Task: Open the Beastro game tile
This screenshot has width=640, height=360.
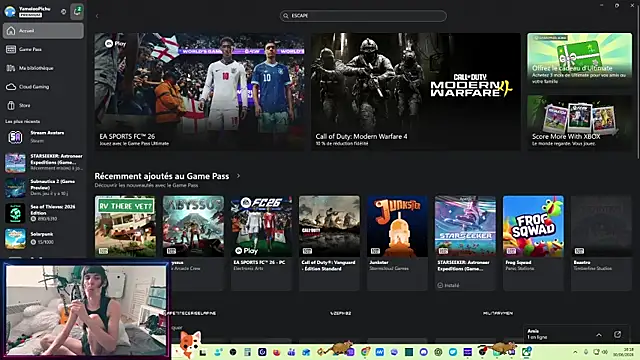Action: (601, 243)
